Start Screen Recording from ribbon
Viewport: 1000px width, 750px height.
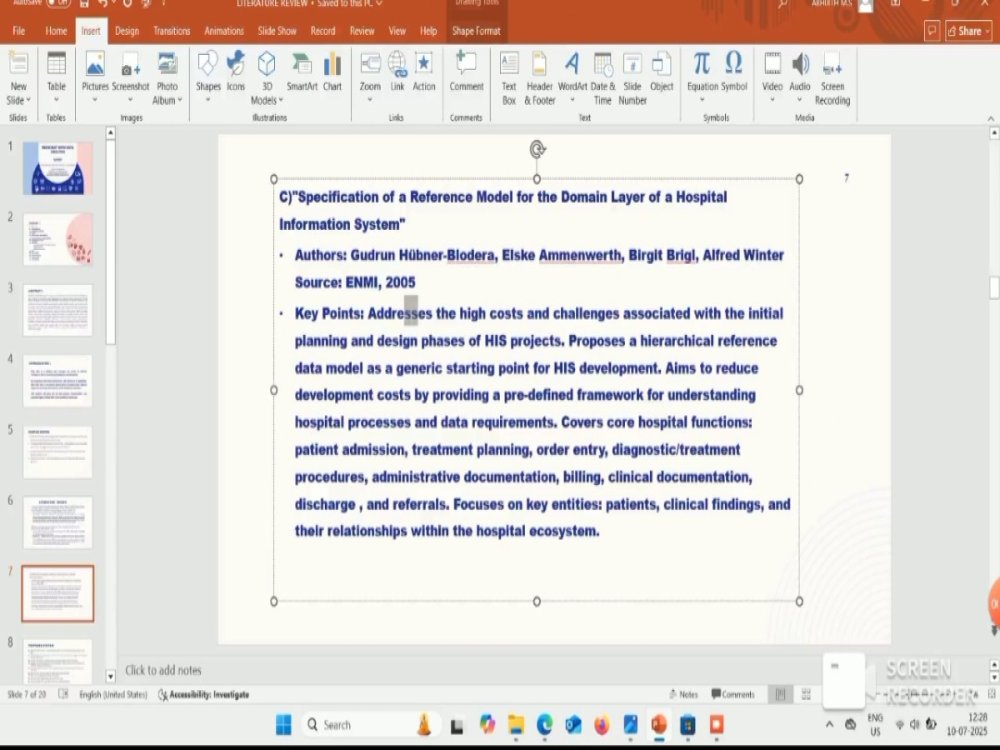[832, 78]
